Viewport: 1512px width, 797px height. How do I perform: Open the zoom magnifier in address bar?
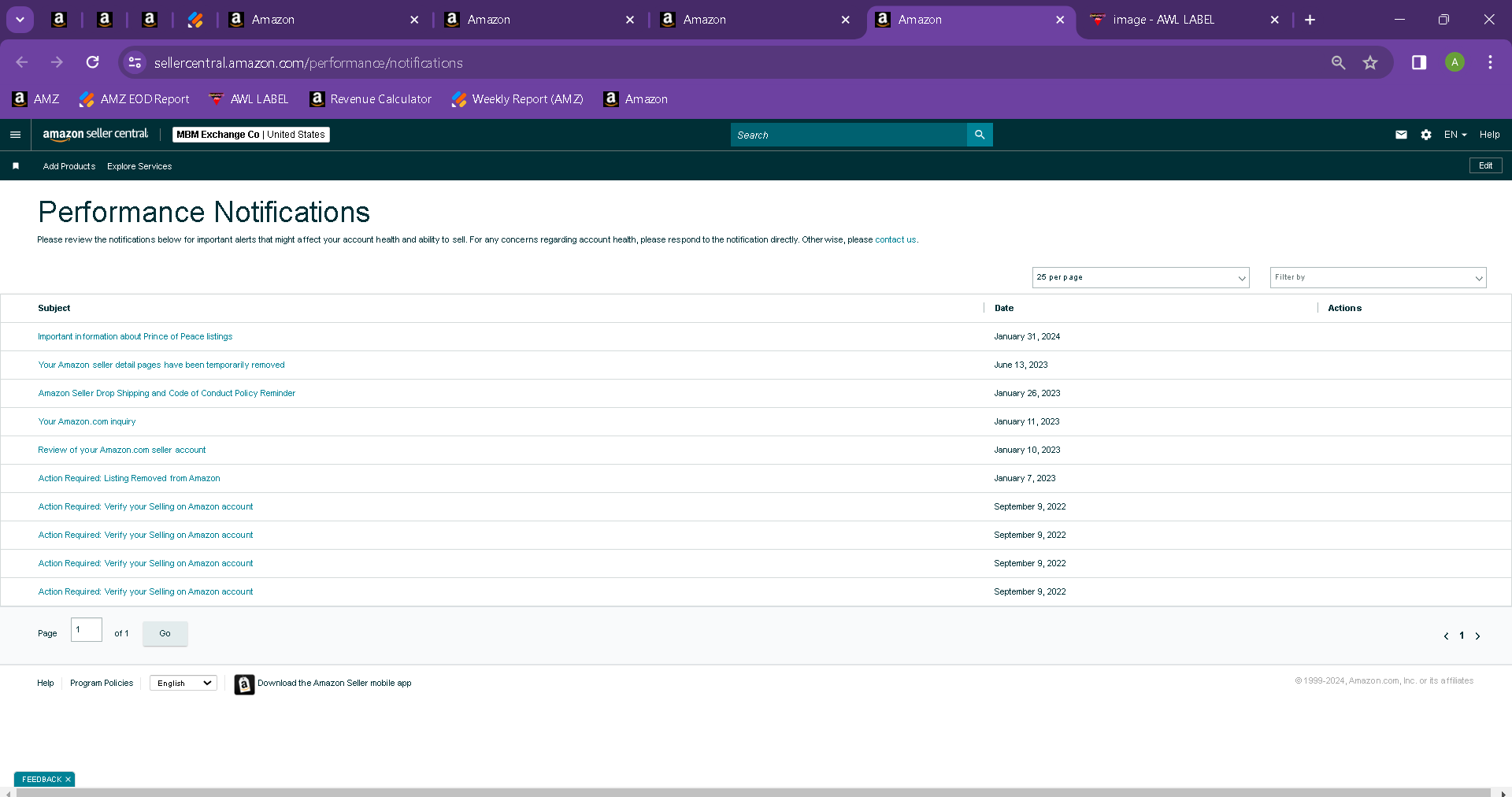[x=1338, y=62]
